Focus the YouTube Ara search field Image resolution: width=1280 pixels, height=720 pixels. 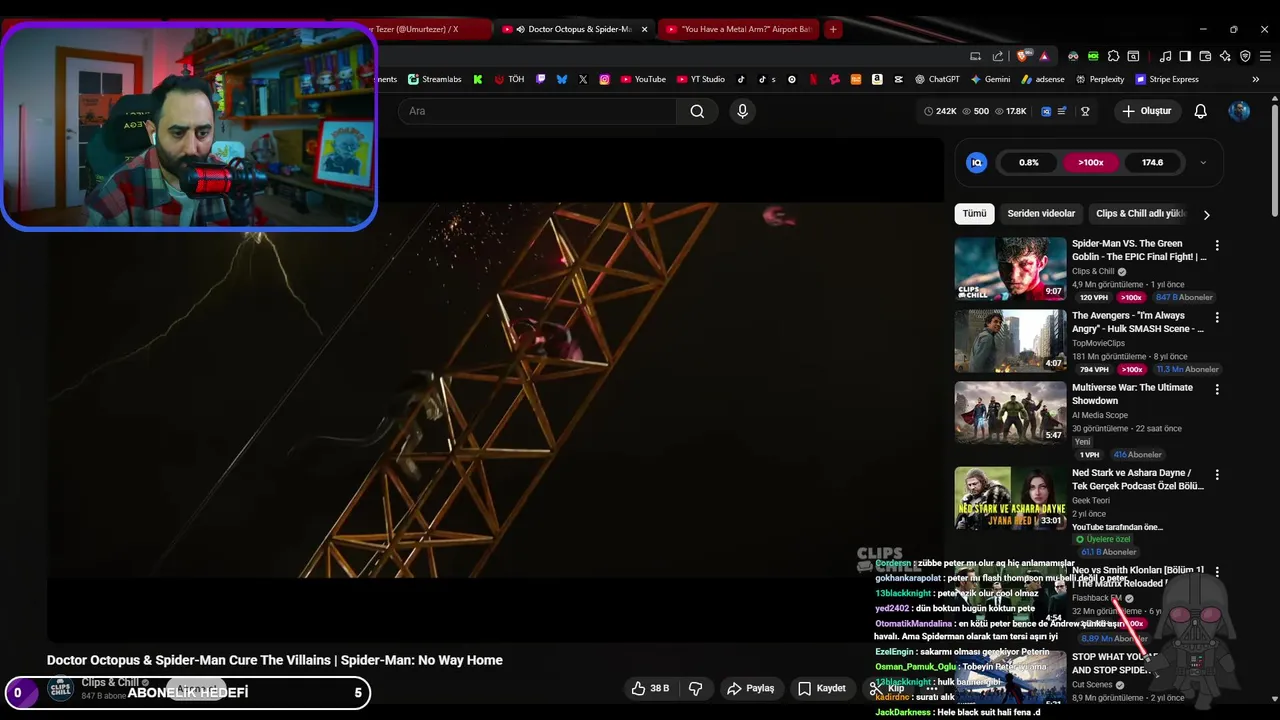[538, 111]
